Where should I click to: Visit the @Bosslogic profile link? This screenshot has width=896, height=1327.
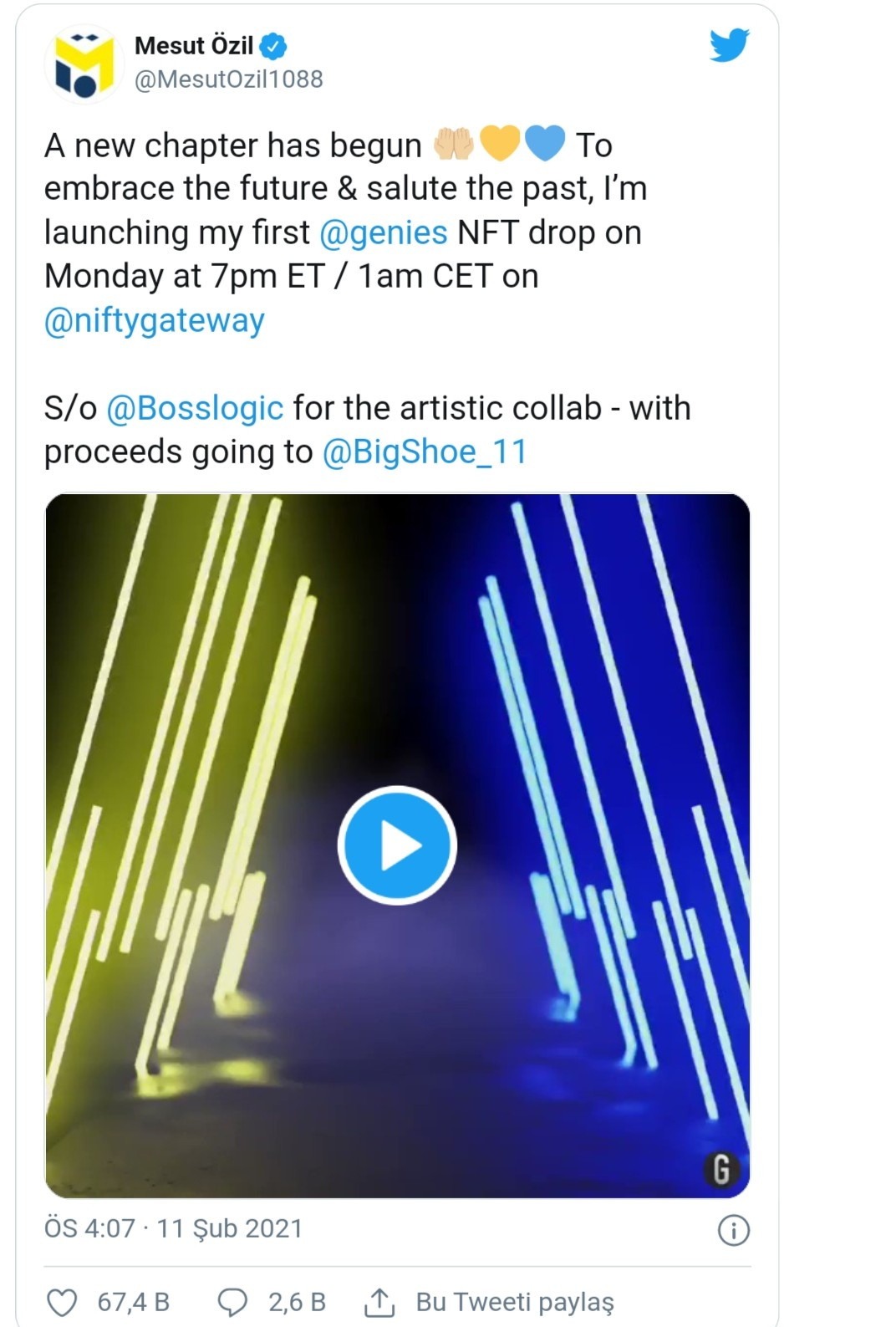[x=196, y=408]
